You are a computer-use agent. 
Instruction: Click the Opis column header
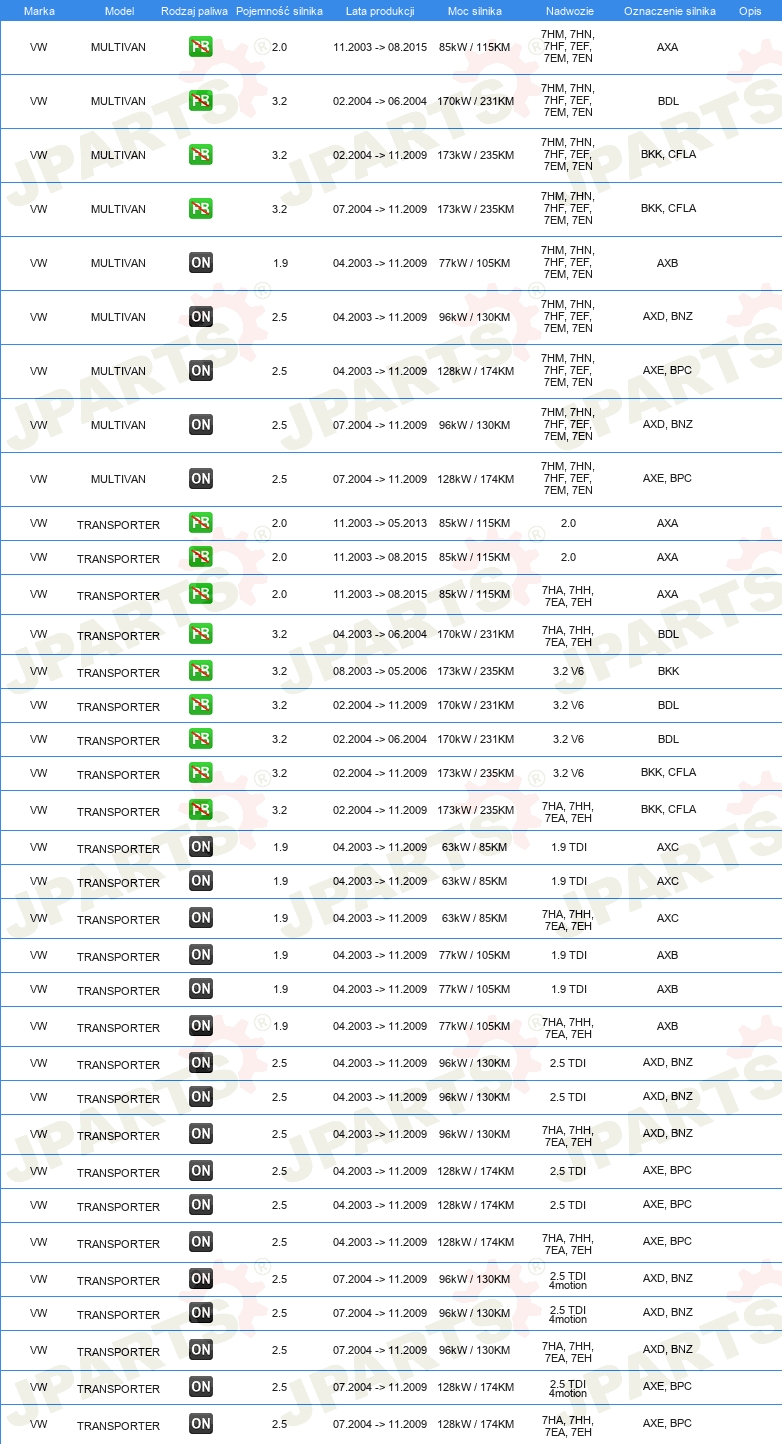[749, 11]
